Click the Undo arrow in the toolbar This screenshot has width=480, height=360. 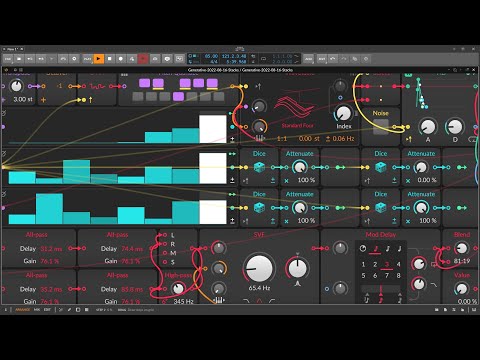(x=332, y=59)
